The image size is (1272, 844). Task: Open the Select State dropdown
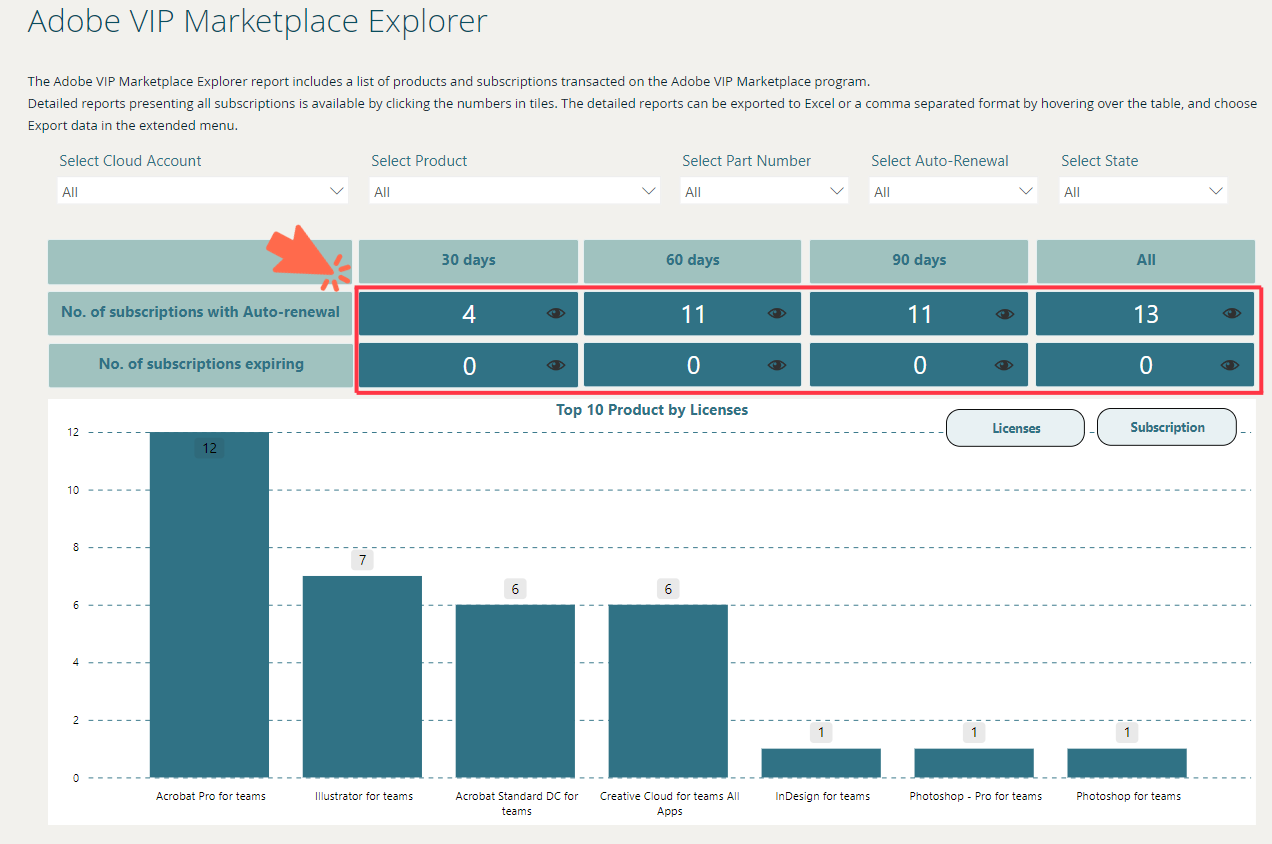point(1143,191)
